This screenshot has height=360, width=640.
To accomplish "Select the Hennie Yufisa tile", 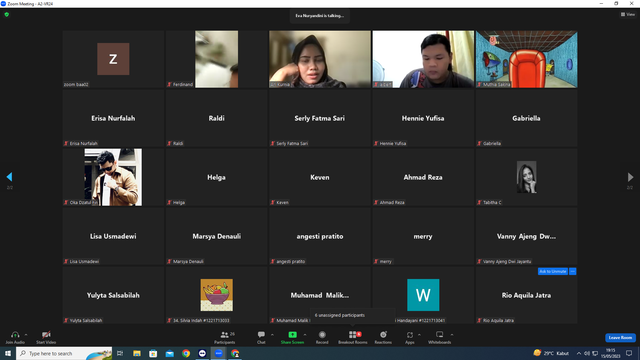I will click(x=423, y=118).
